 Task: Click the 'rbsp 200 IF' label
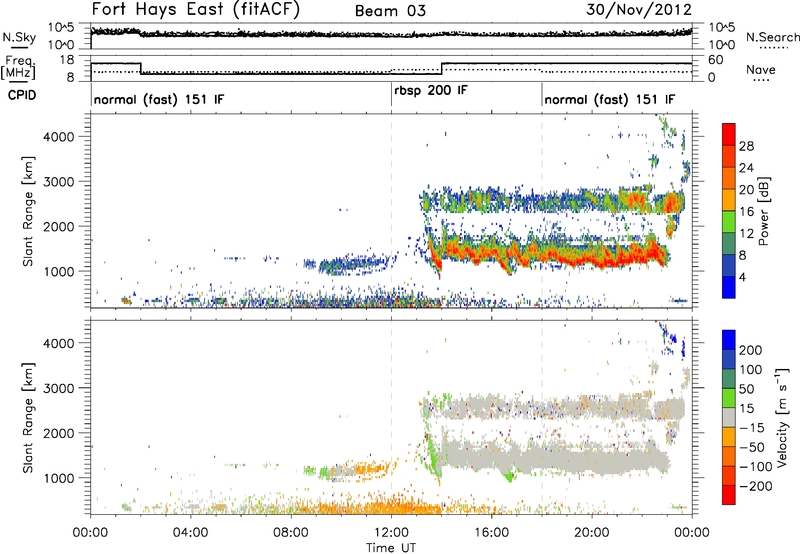(x=431, y=91)
